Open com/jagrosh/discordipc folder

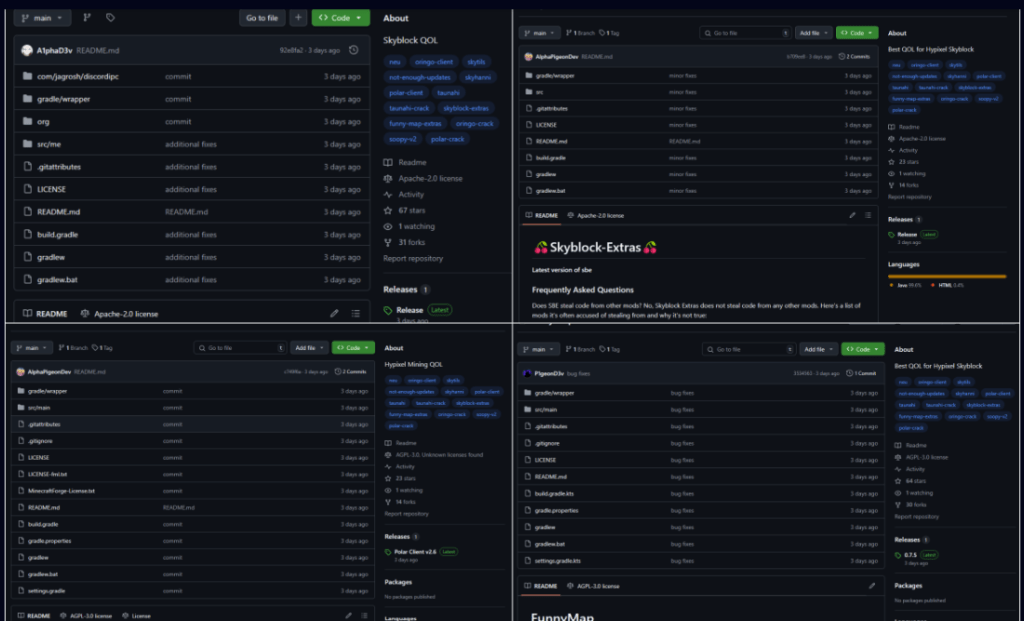pyautogui.click(x=78, y=76)
